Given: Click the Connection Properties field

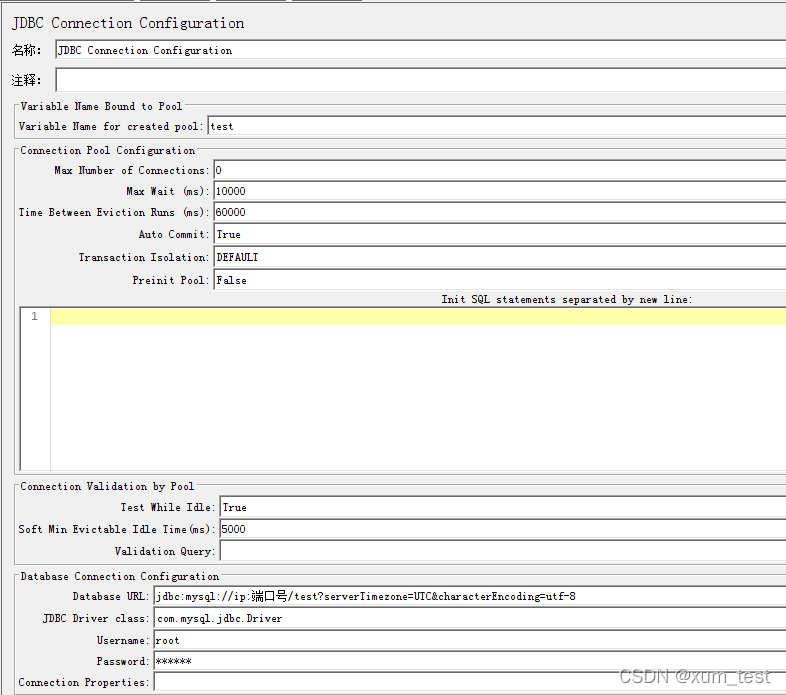Looking at the screenshot, I should coord(470,682).
